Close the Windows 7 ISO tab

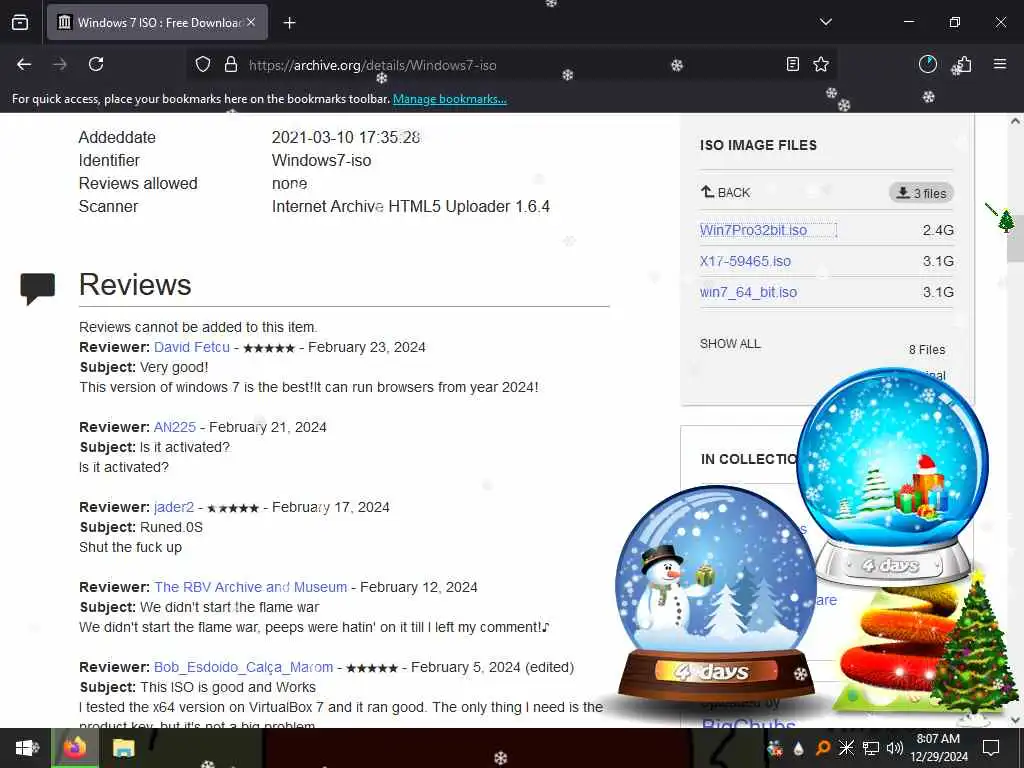tap(251, 22)
